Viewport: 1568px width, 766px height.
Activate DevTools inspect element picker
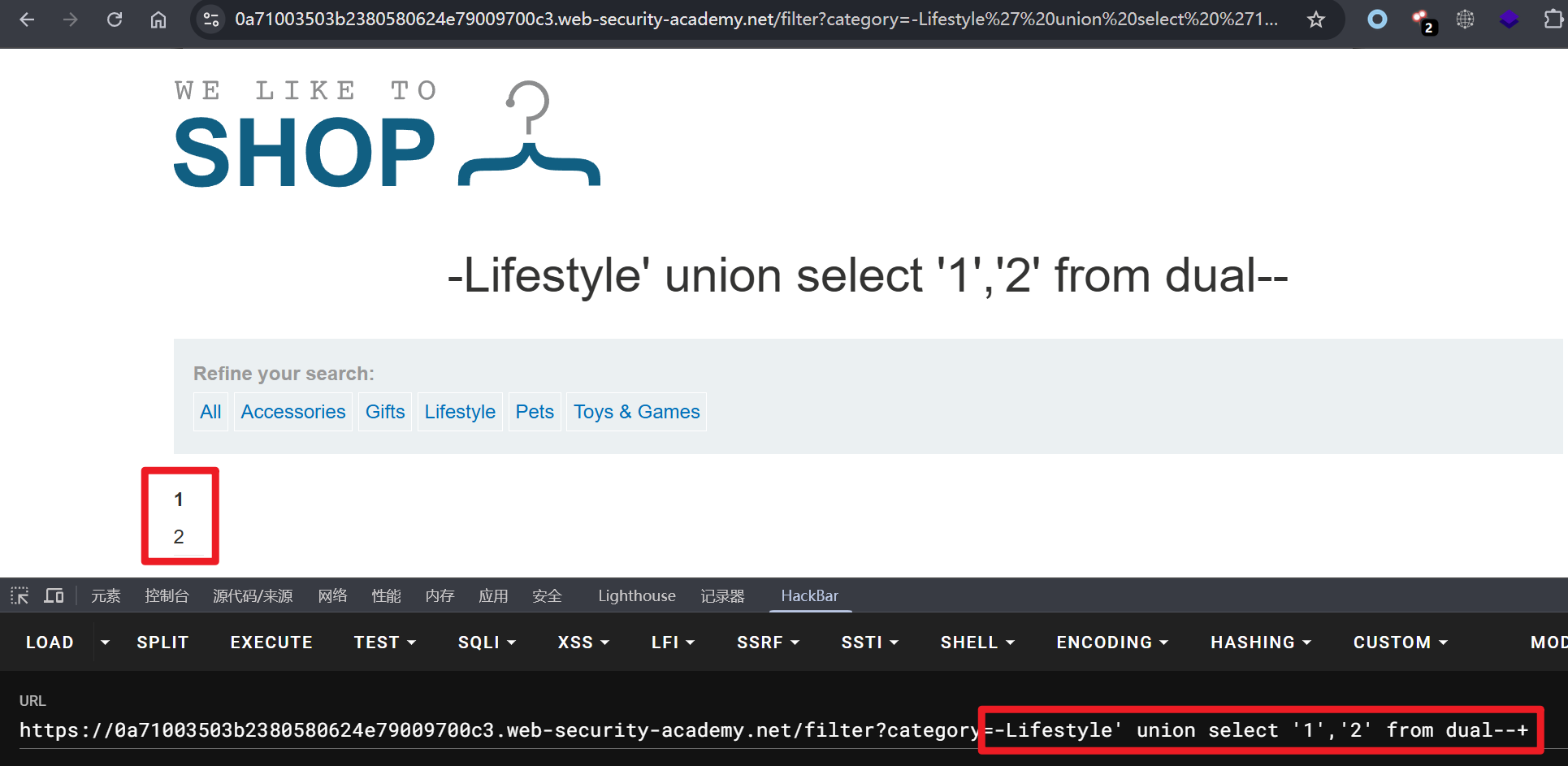pos(19,596)
